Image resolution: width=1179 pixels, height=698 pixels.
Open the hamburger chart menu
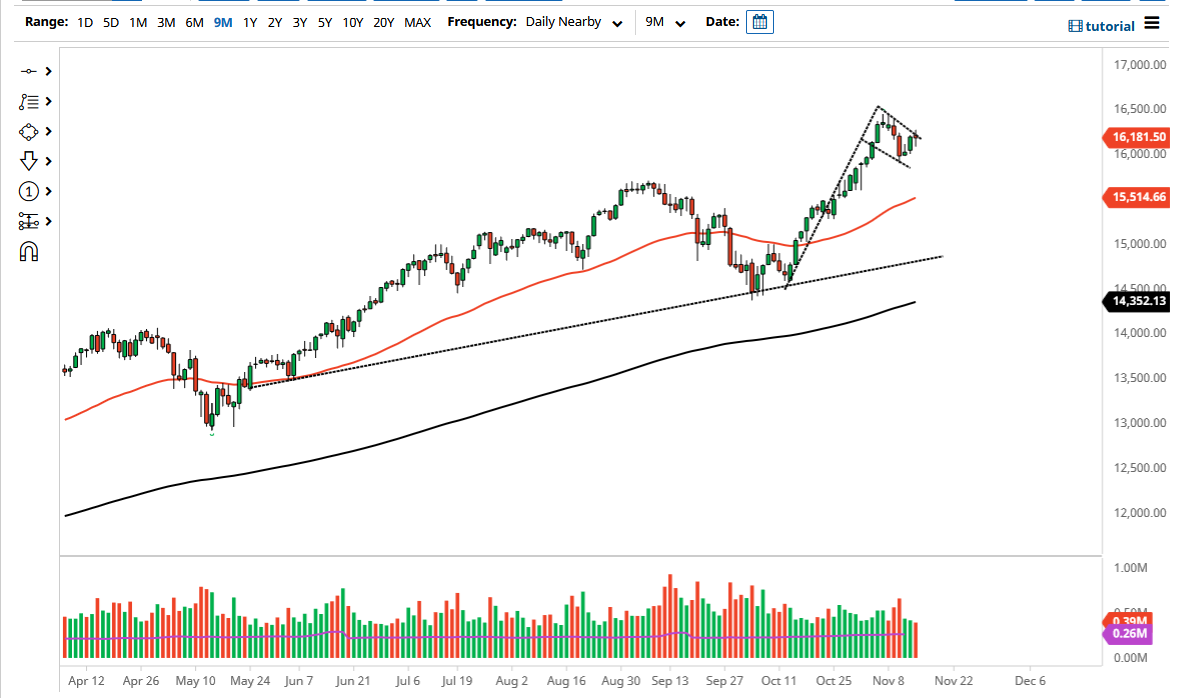click(1152, 24)
